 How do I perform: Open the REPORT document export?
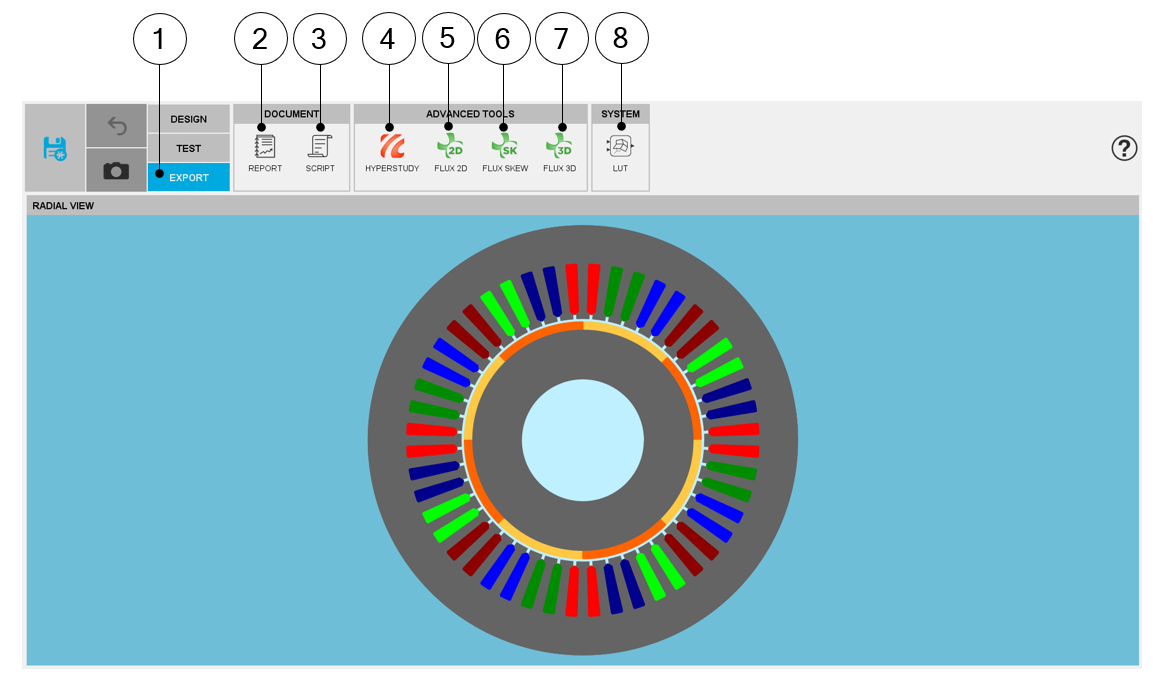click(x=265, y=152)
